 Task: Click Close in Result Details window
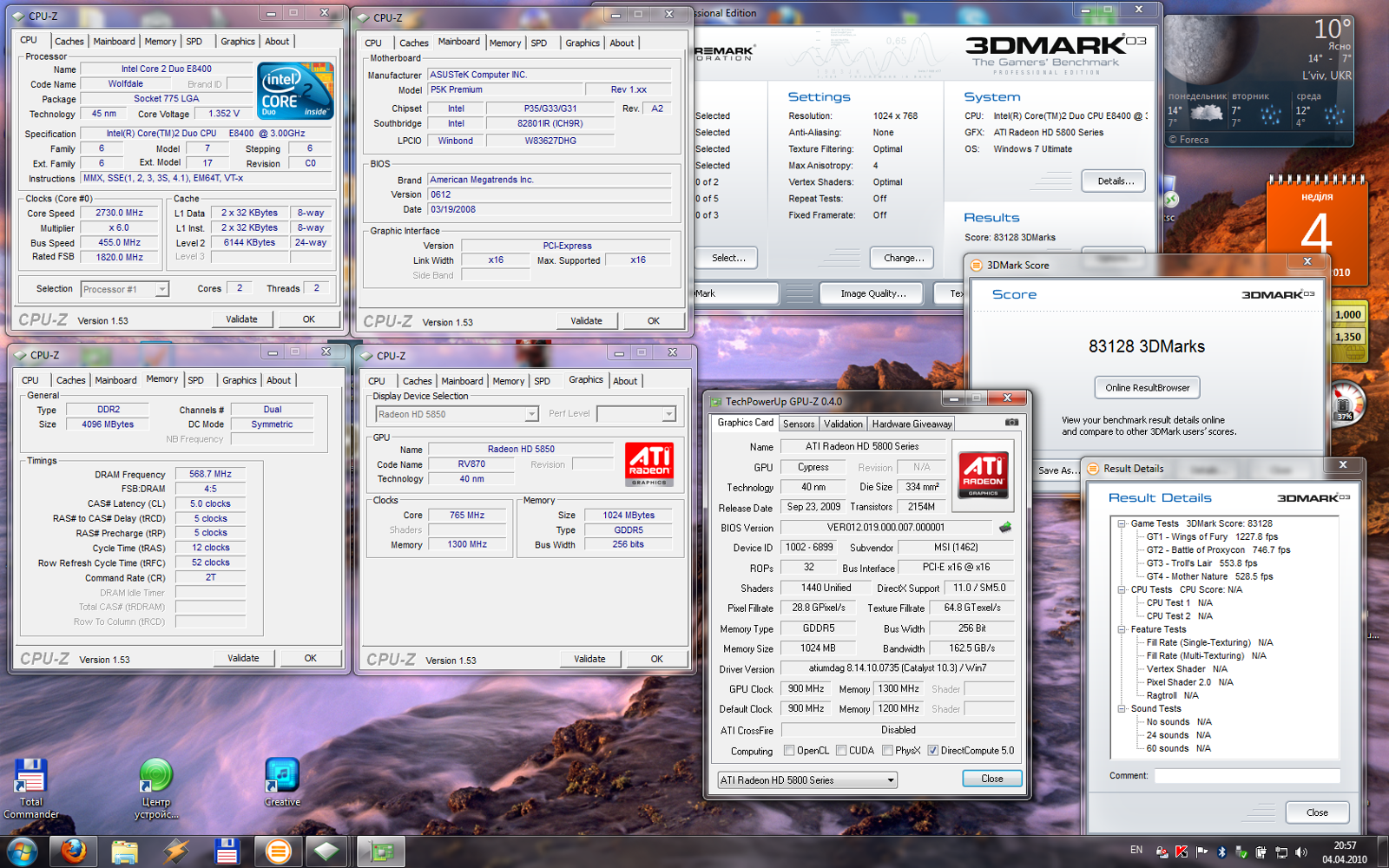coord(1317,812)
